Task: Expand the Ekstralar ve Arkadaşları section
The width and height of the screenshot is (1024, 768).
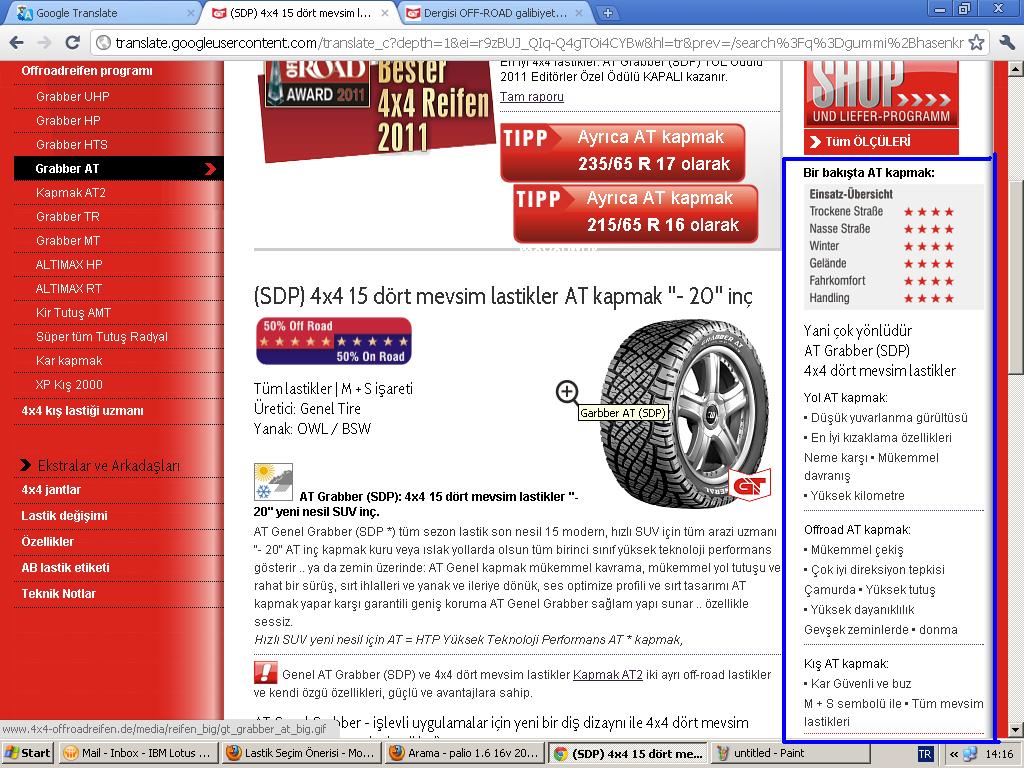Action: [26, 466]
